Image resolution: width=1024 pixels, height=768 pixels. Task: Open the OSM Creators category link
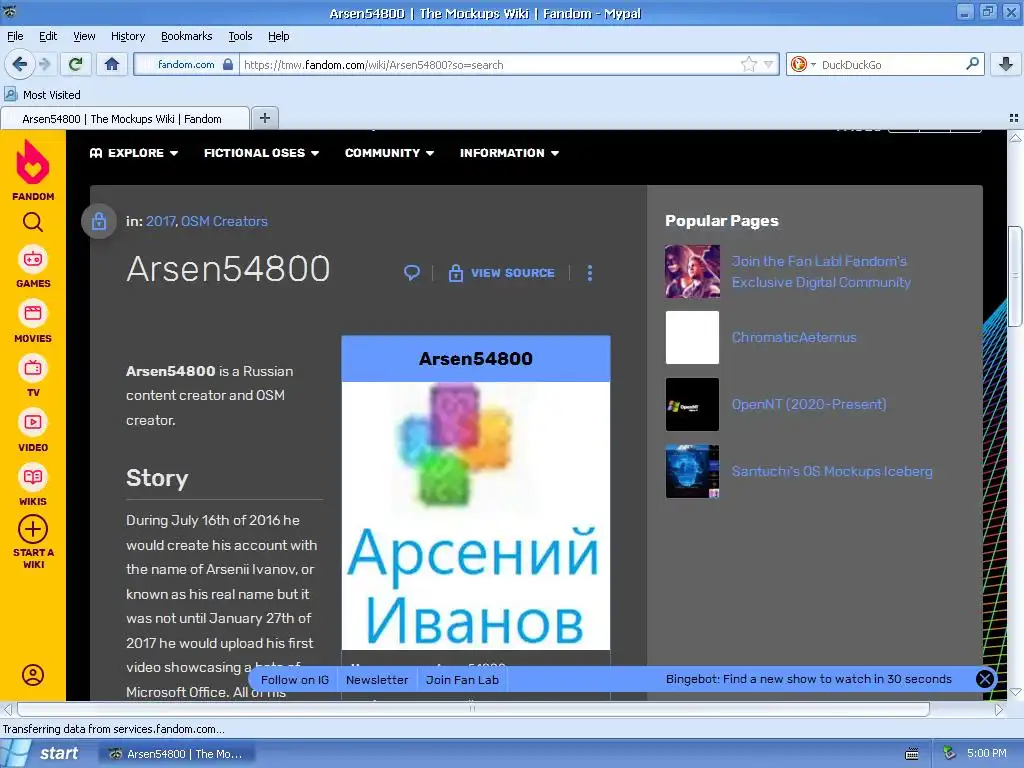coord(224,221)
